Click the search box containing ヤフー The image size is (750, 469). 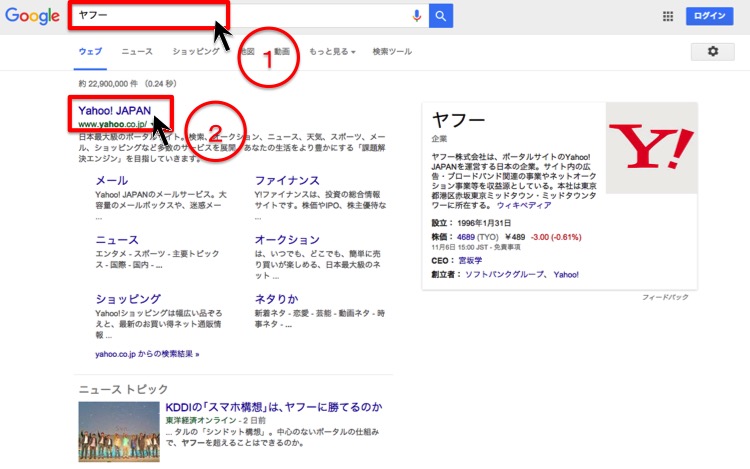pyautogui.click(x=249, y=16)
